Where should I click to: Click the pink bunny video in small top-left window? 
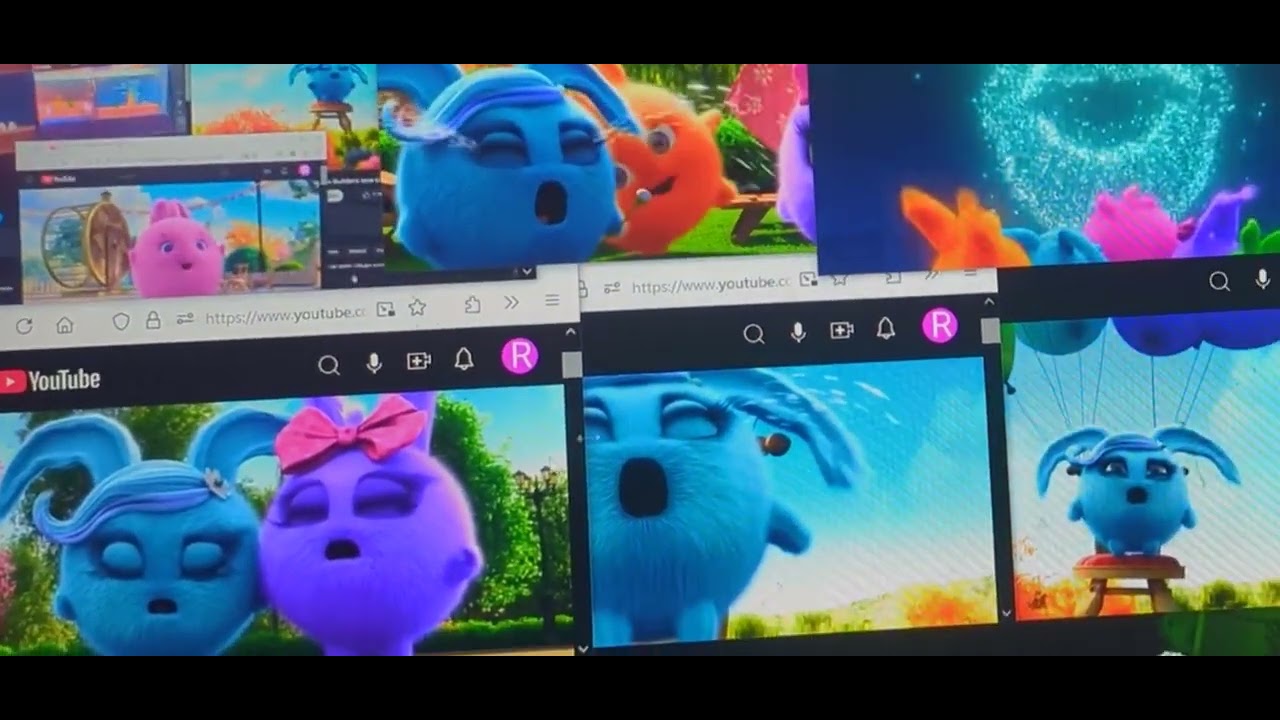[168, 240]
